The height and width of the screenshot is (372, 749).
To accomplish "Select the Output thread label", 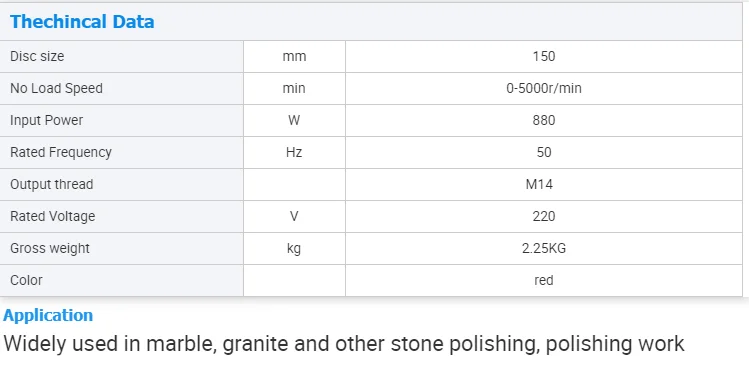I will [52, 184].
